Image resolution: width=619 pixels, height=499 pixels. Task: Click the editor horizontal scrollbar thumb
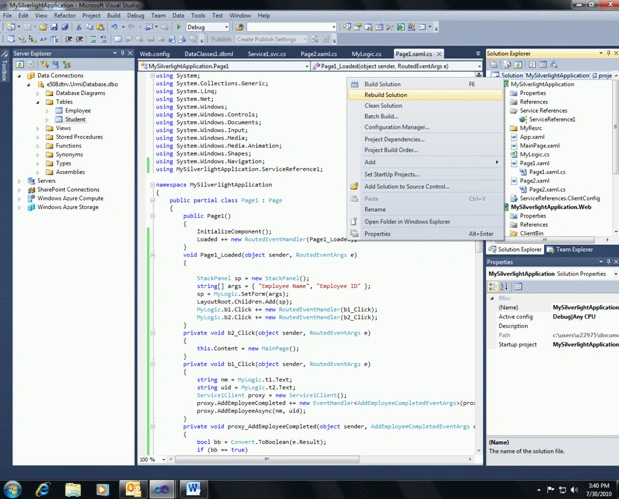[267, 460]
